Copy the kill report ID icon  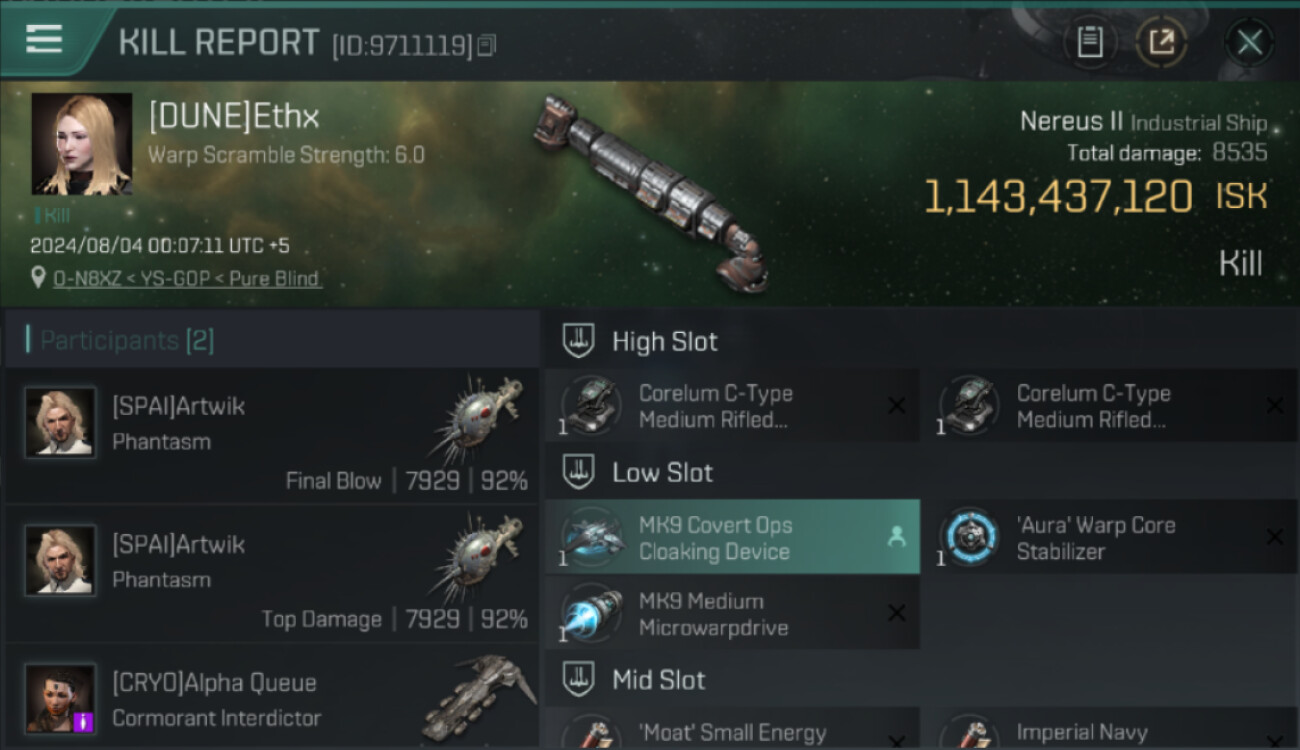pos(487,45)
